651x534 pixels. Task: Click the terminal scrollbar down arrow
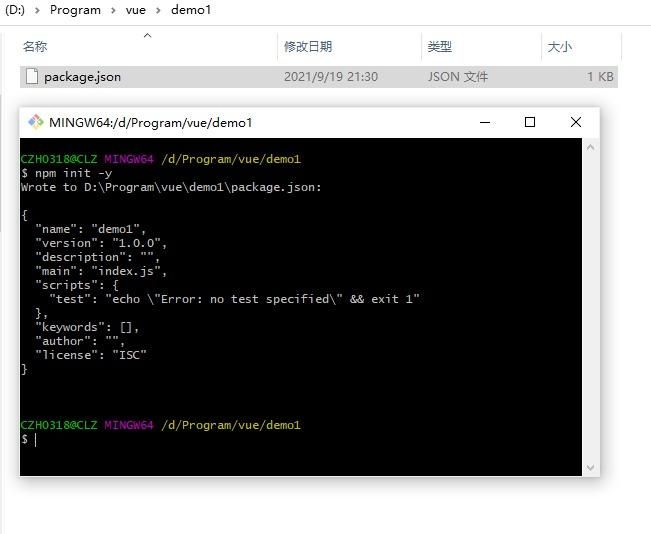(x=591, y=467)
